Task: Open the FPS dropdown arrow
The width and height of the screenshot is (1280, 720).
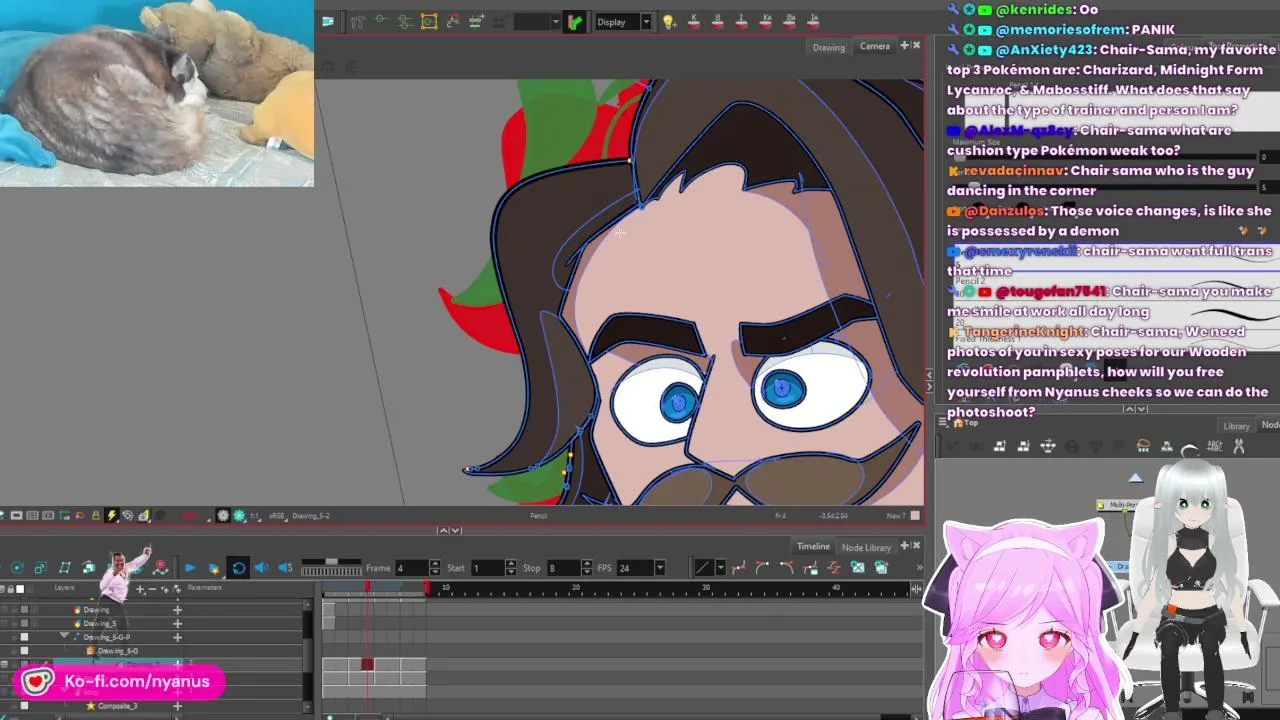Action: (x=659, y=568)
